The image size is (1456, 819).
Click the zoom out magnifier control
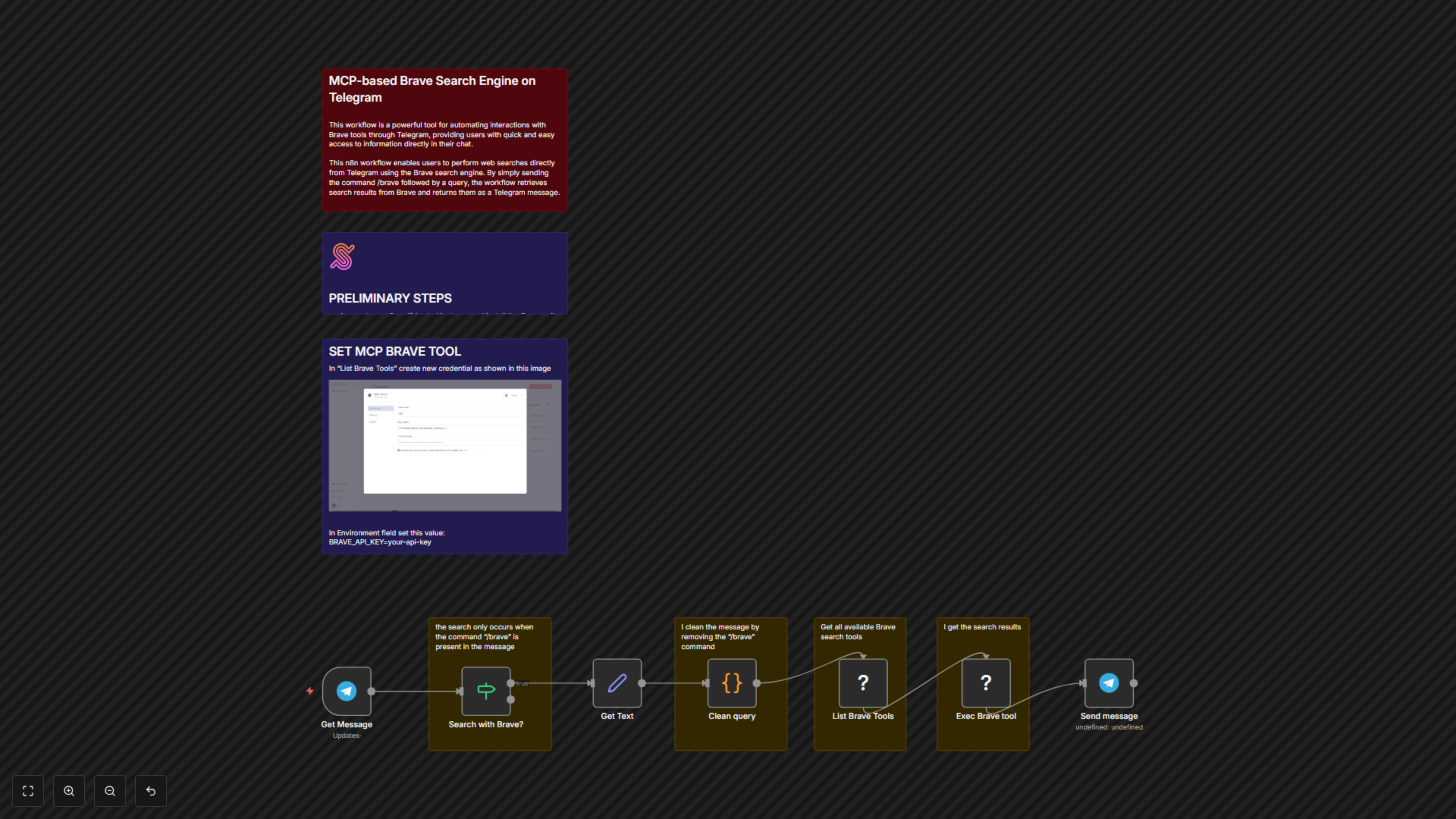110,791
